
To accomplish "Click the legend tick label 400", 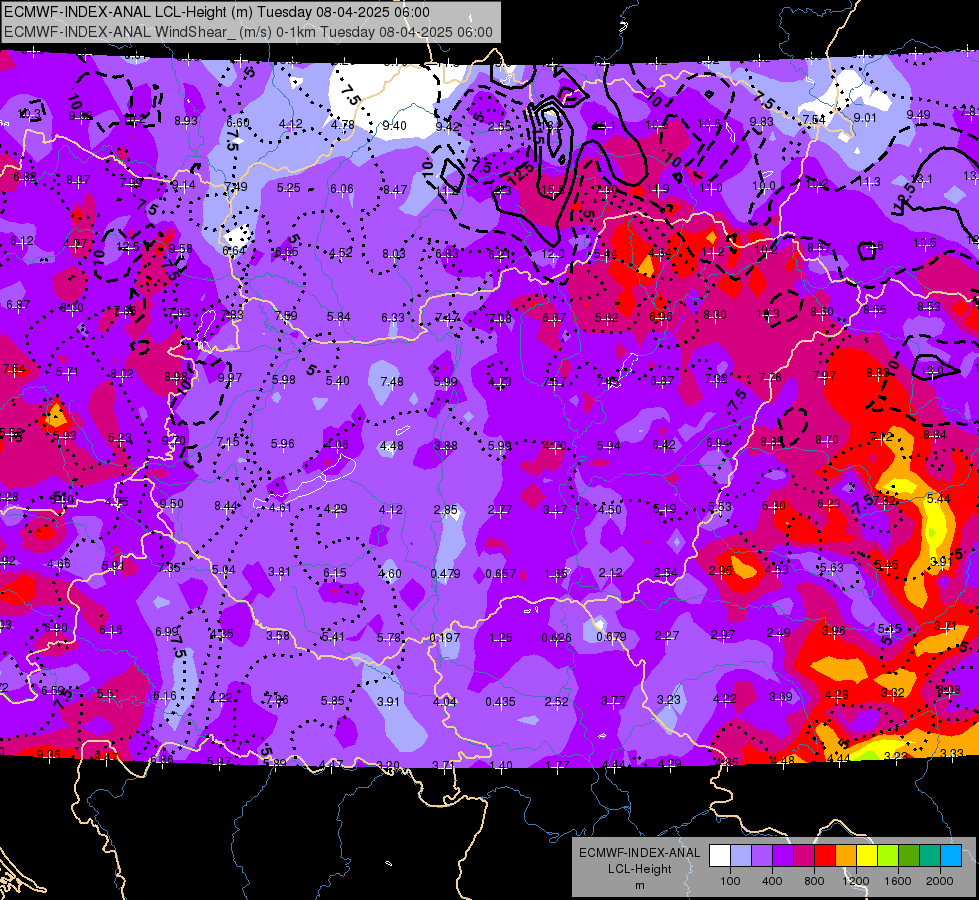I will pos(772,881).
